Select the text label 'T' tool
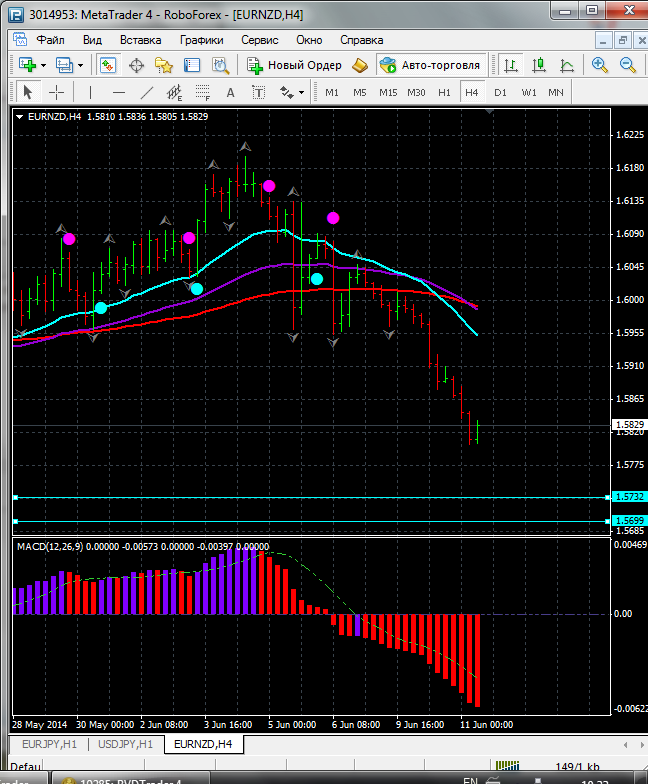Screen dimensions: 660x784 tap(258, 92)
